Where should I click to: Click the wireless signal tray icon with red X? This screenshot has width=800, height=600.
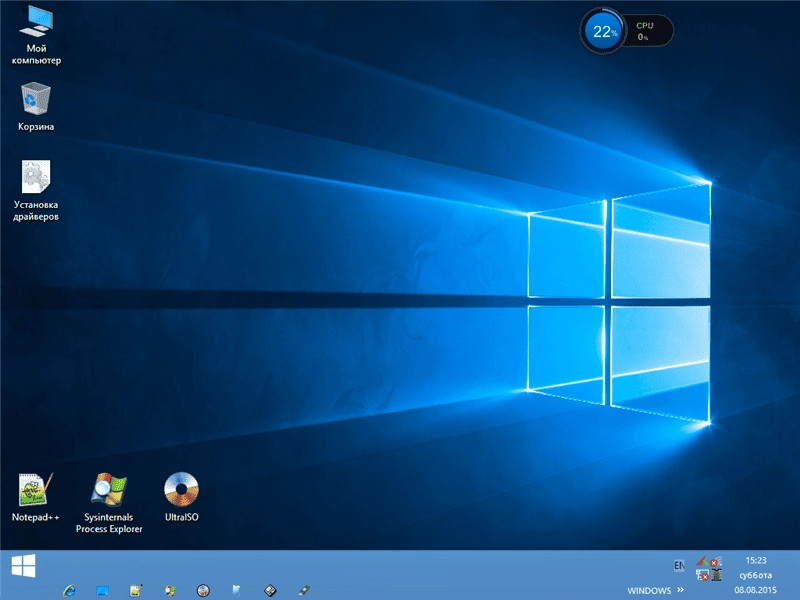[716, 561]
